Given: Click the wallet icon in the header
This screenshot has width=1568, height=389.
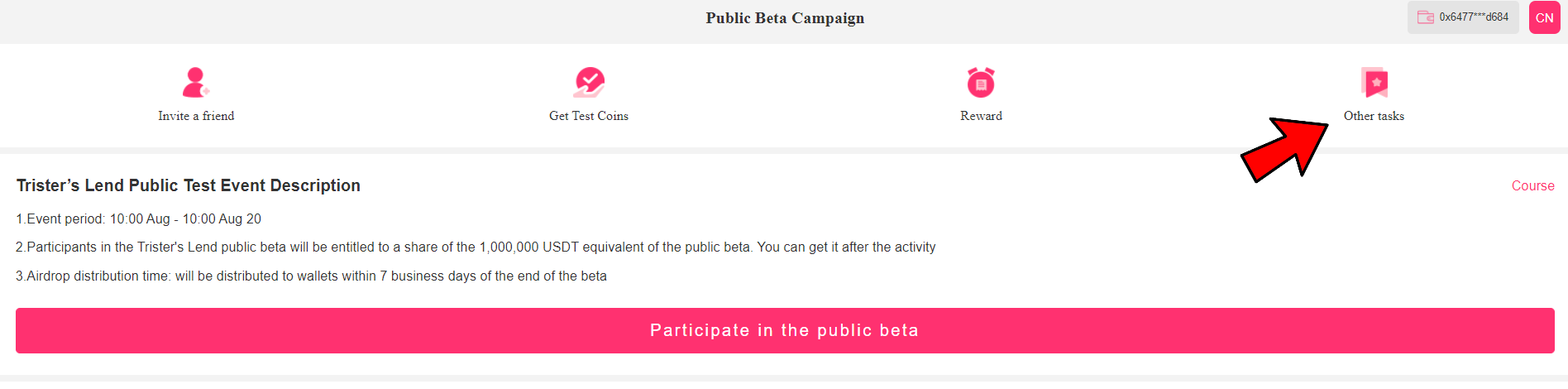Looking at the screenshot, I should tap(1426, 17).
